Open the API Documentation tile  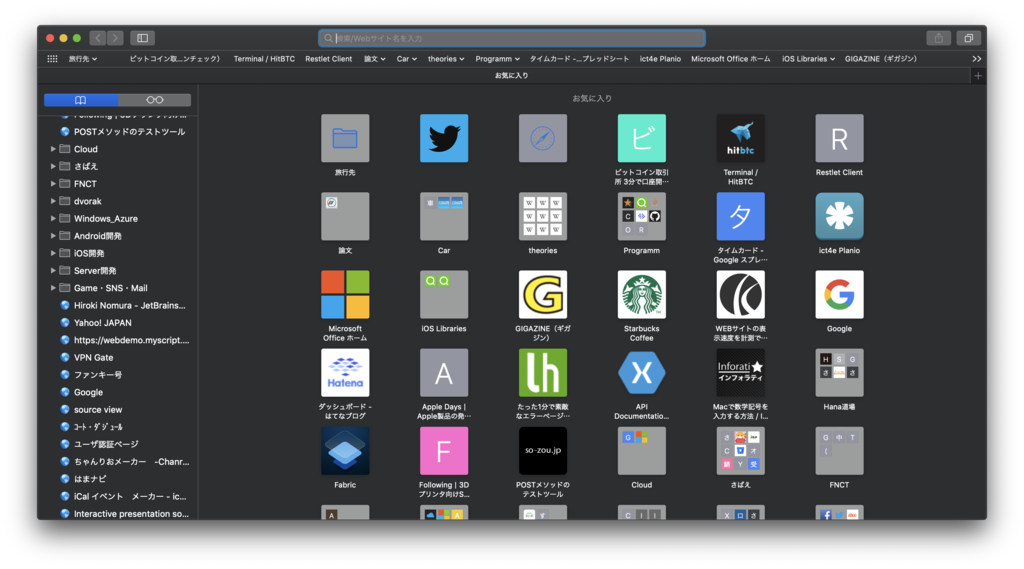pos(641,372)
